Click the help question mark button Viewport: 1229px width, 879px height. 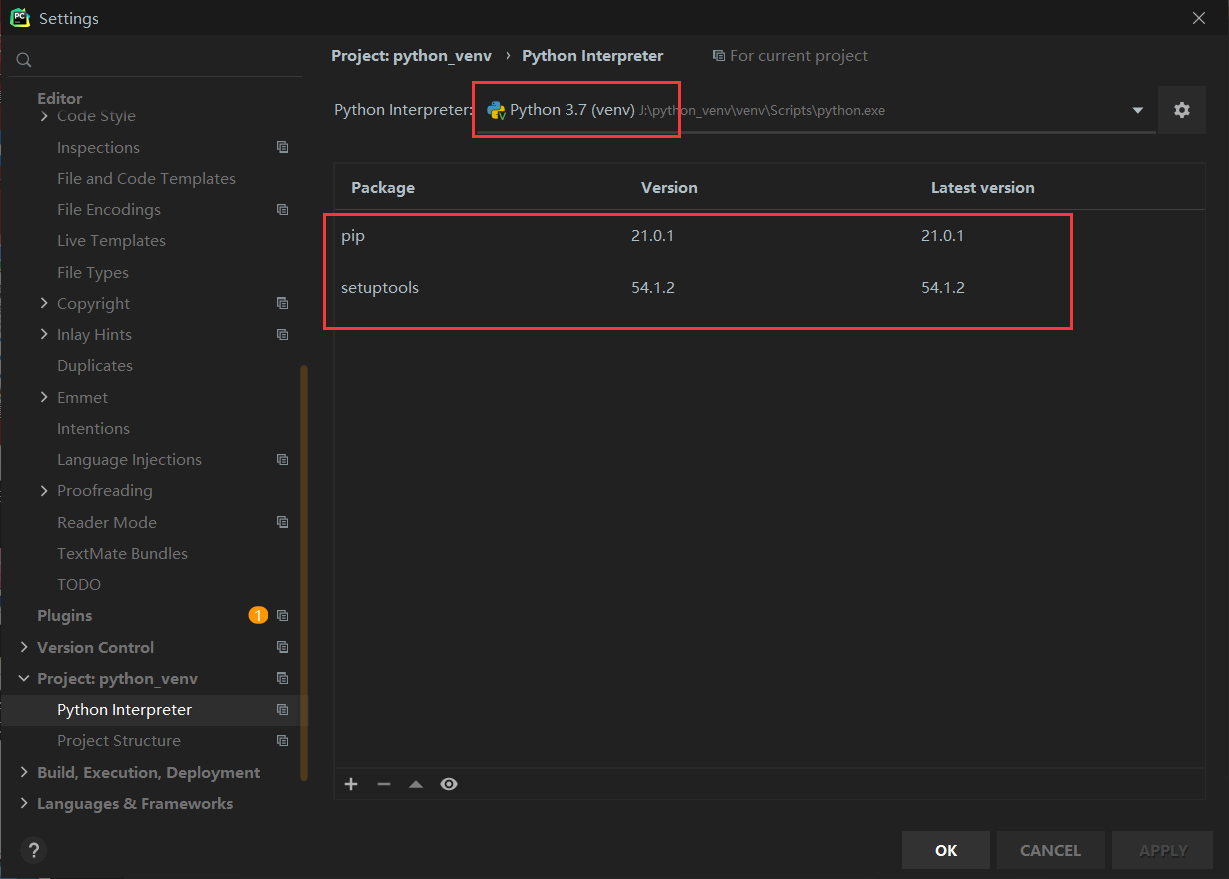[x=34, y=851]
